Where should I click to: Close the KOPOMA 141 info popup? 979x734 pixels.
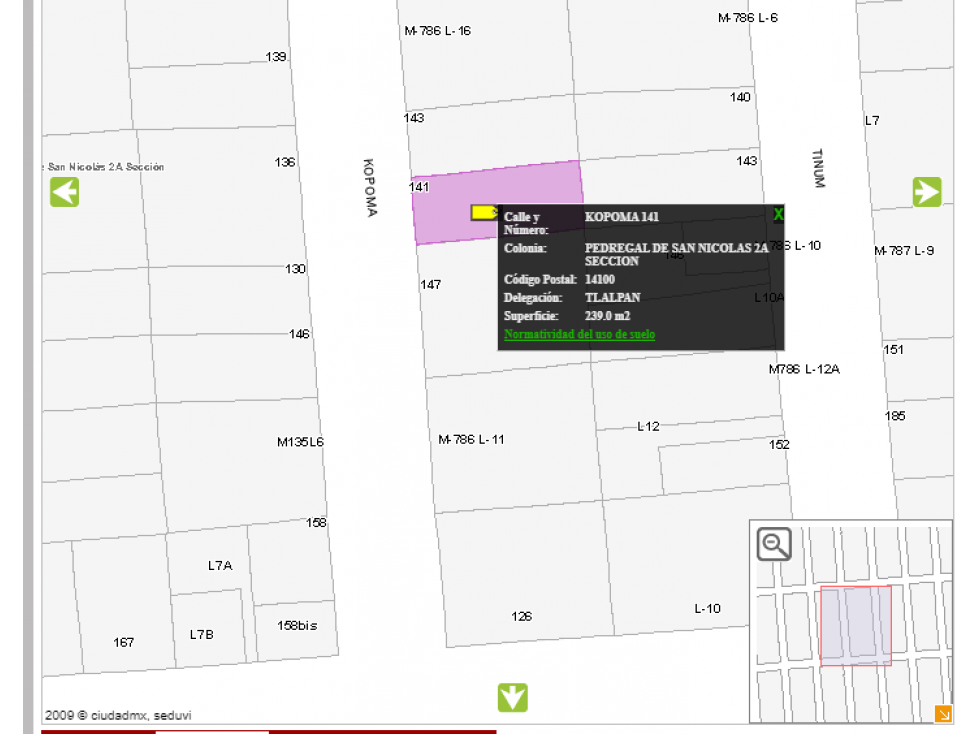[778, 215]
